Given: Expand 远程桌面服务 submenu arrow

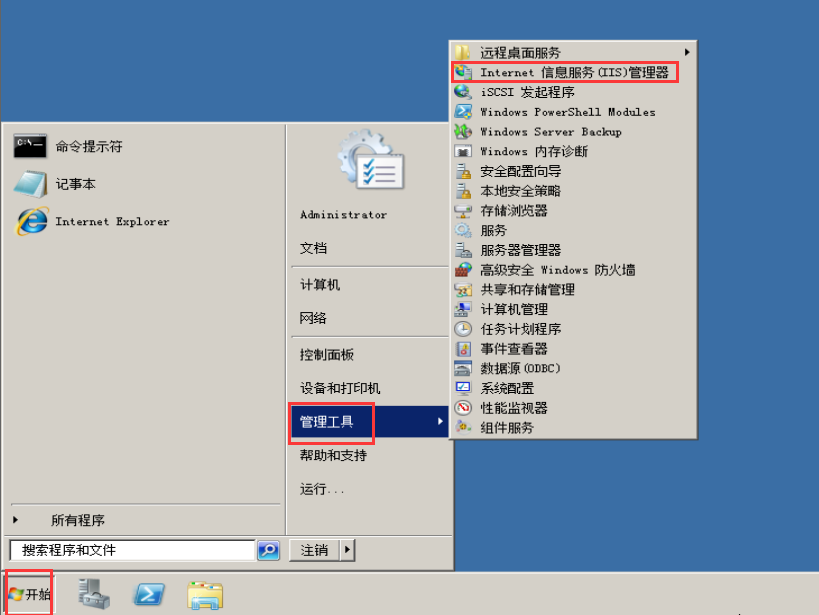Looking at the screenshot, I should click(x=687, y=52).
